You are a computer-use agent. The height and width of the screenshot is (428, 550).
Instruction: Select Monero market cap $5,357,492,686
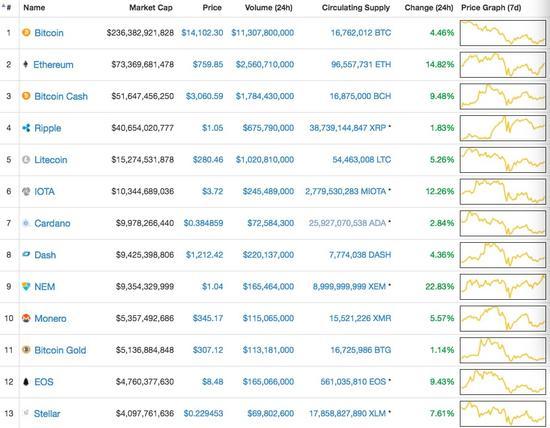click(x=145, y=319)
